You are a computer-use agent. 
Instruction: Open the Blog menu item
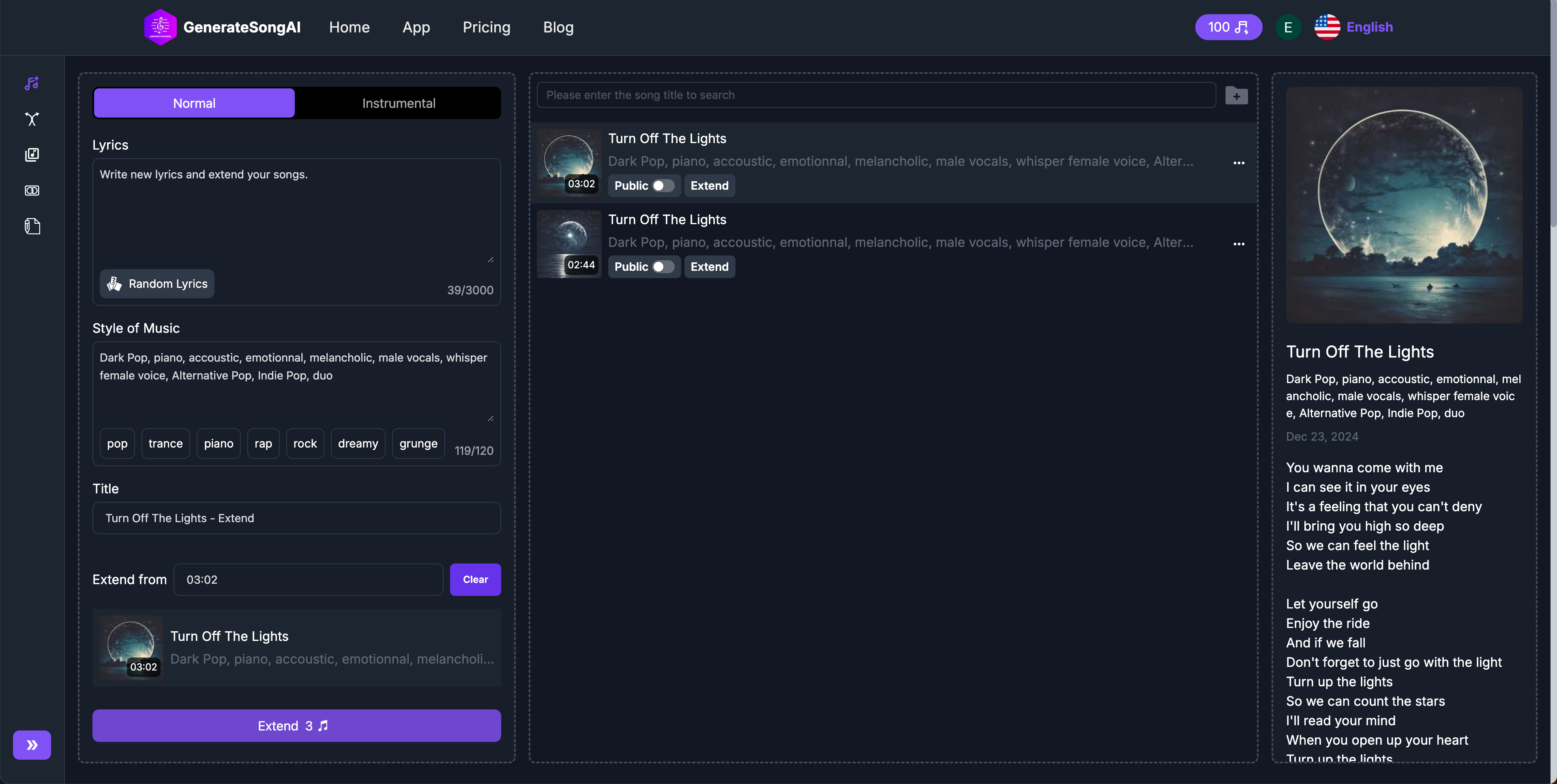tap(558, 27)
